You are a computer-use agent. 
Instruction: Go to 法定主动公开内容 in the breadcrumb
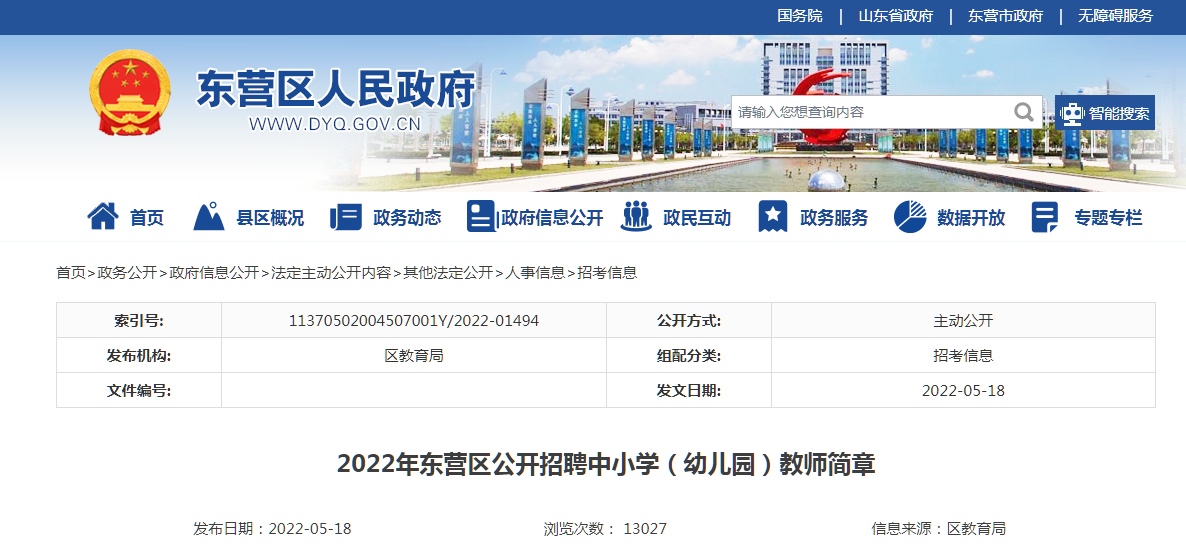tap(331, 273)
